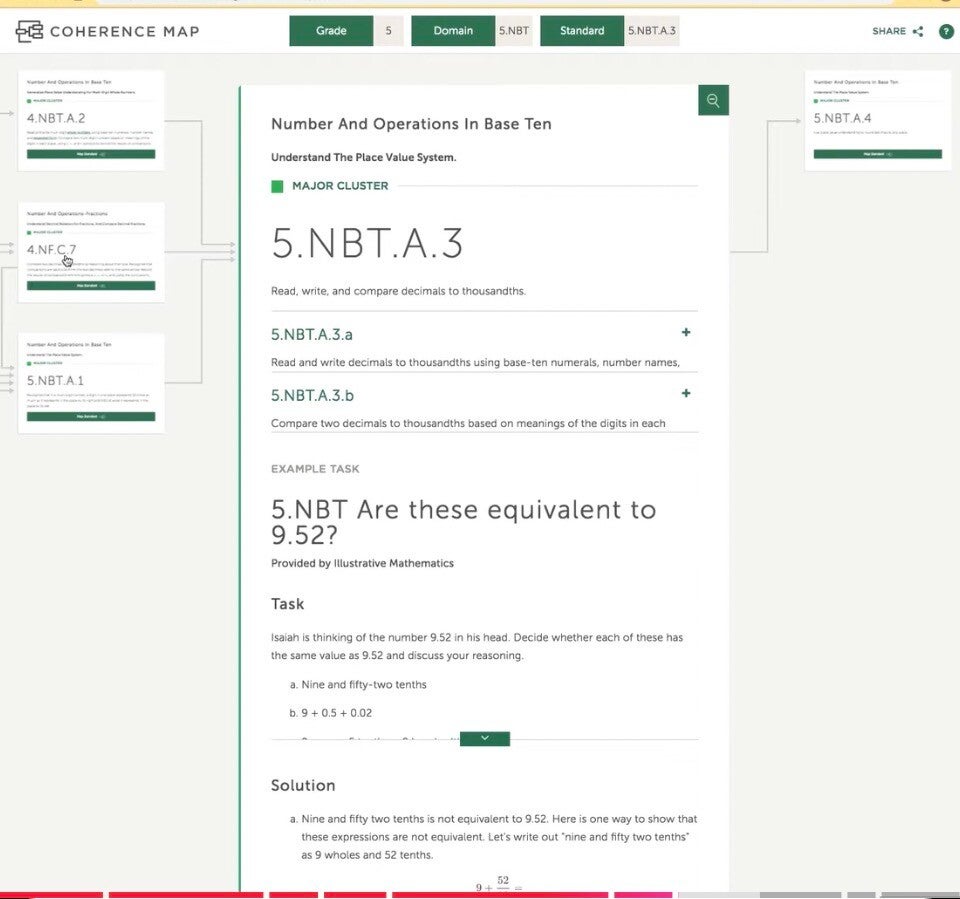The width and height of the screenshot is (960, 899).
Task: Click Map Standard button on 5.NBT.A.1 card
Action: (x=91, y=416)
